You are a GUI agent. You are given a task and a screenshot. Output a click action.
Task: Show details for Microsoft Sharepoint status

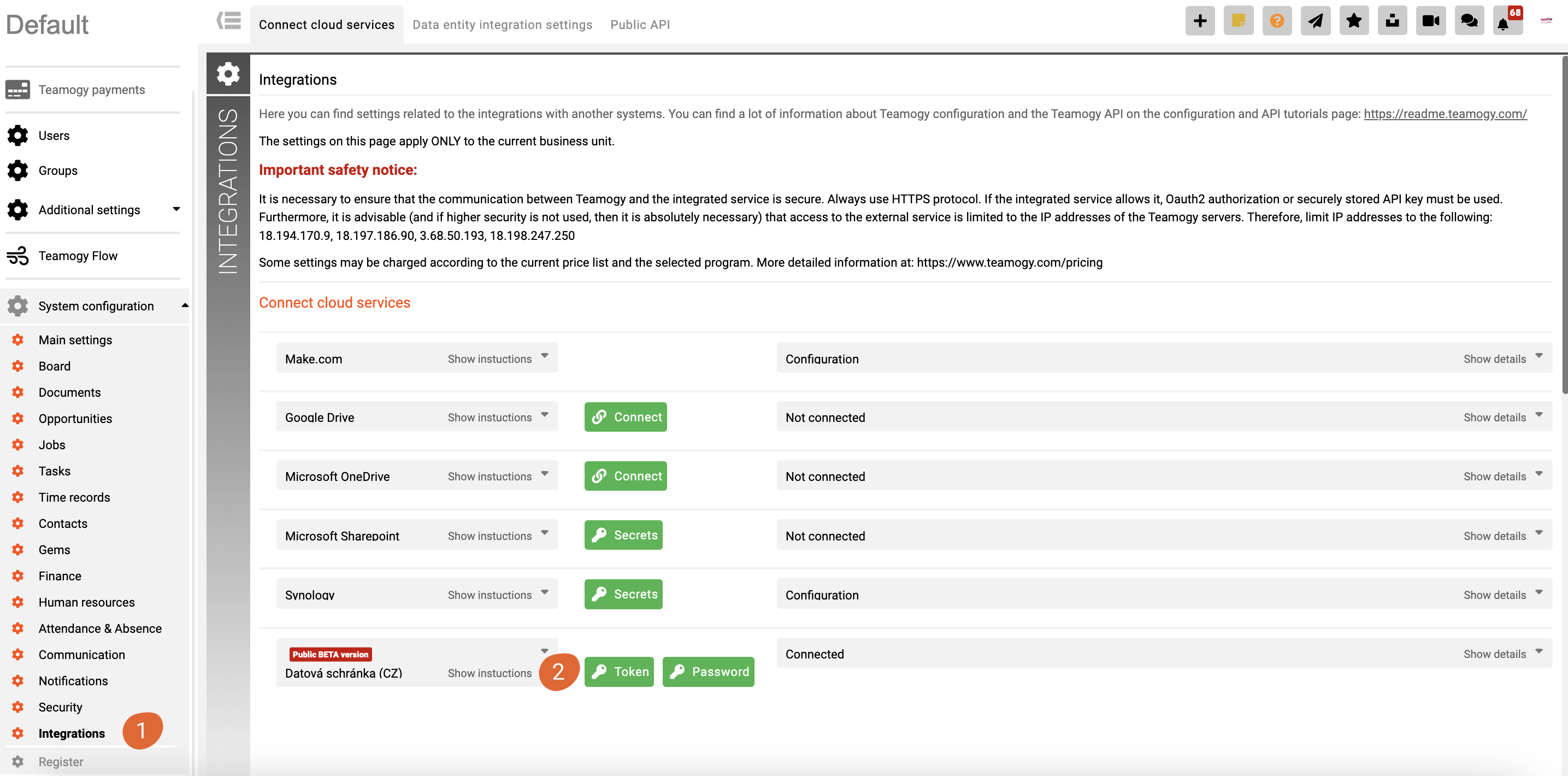[x=1503, y=536]
